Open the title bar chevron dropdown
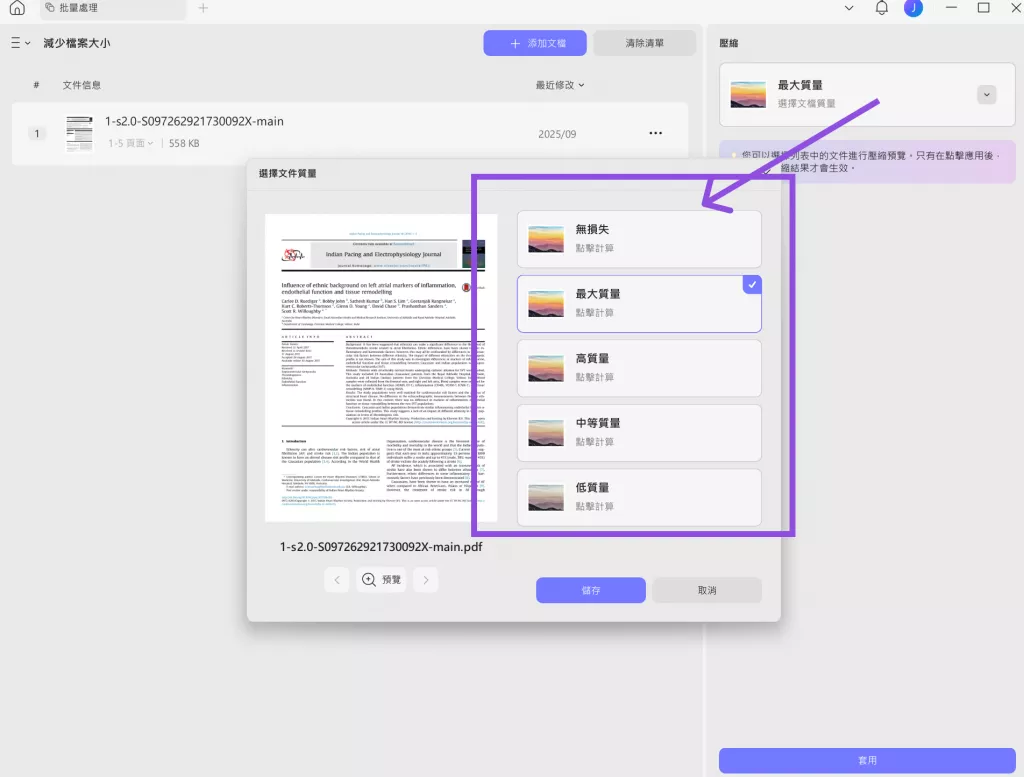The image size is (1024, 777). click(849, 8)
